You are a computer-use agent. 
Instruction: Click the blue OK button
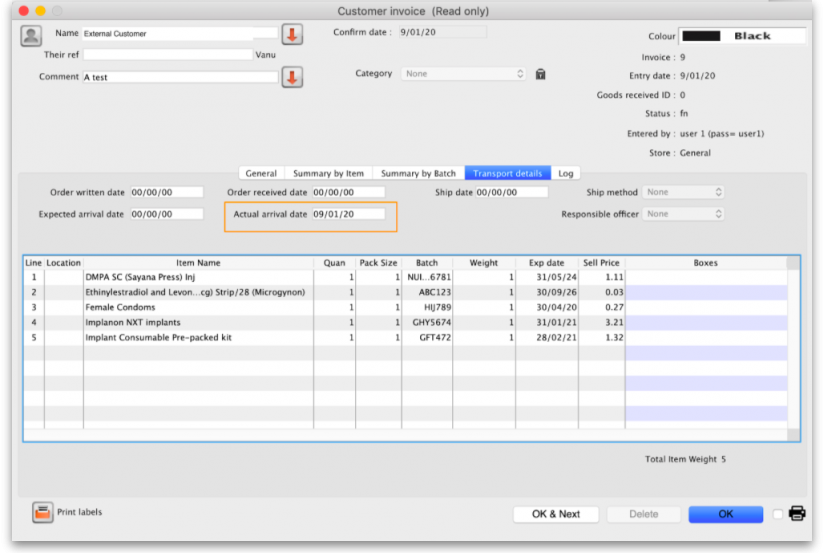click(725, 514)
